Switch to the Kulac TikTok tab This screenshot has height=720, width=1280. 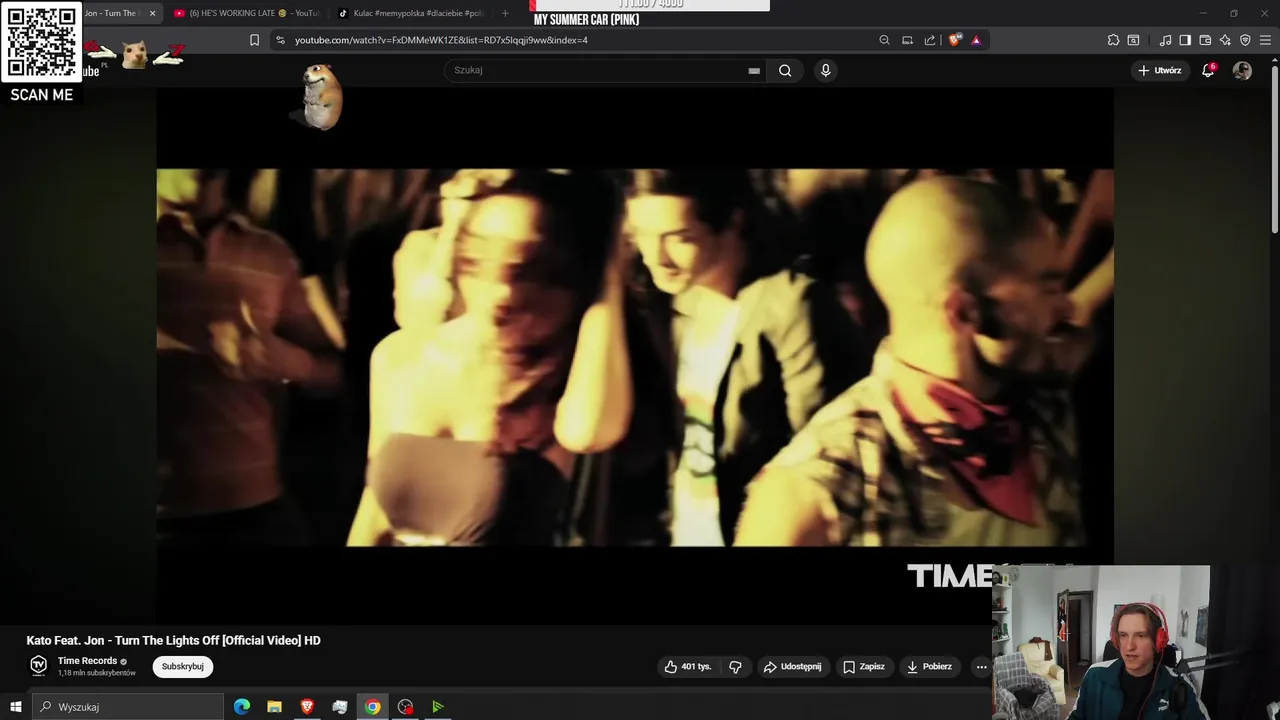[410, 13]
